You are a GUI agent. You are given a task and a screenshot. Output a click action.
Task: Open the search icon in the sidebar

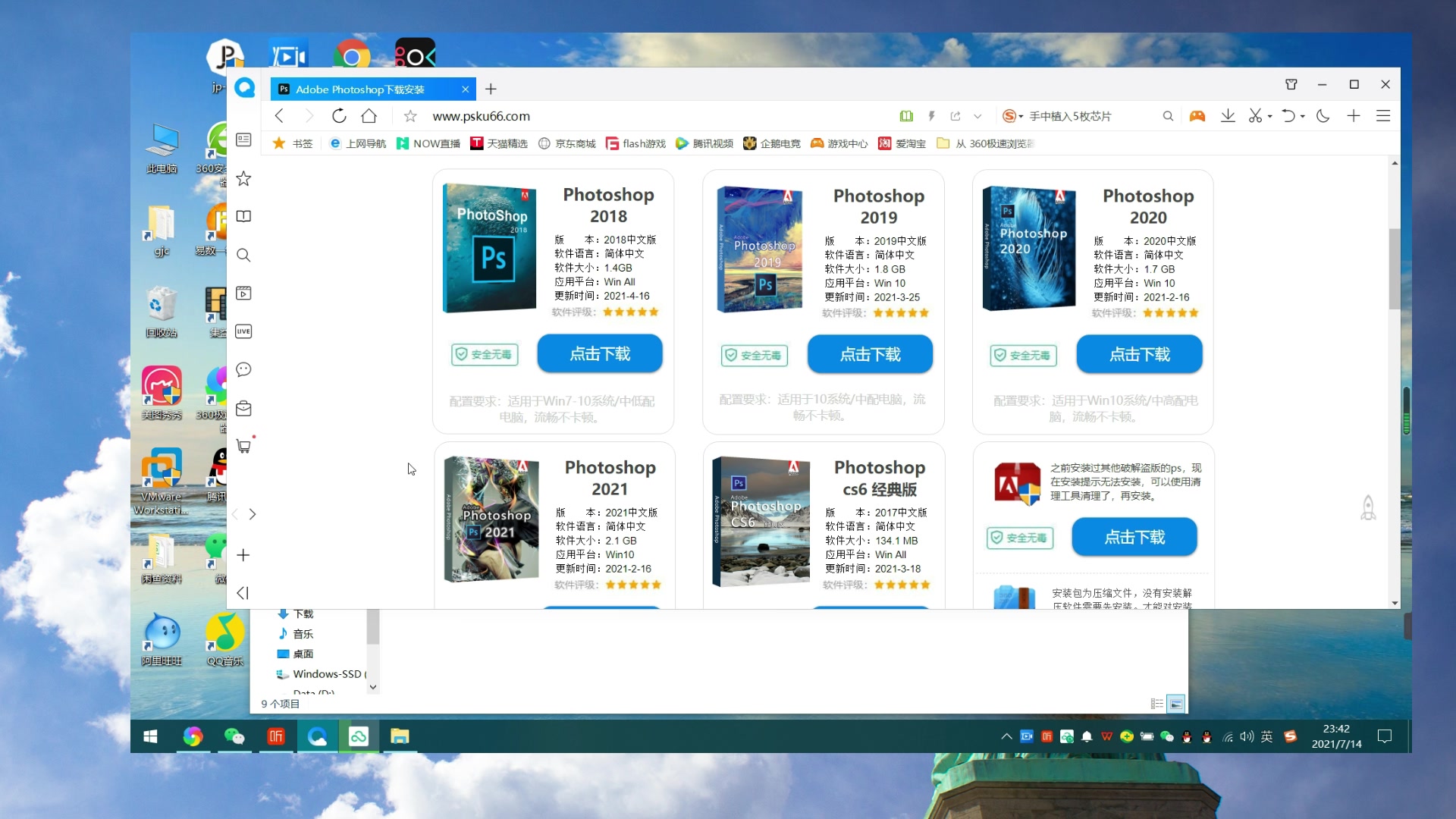coord(243,256)
